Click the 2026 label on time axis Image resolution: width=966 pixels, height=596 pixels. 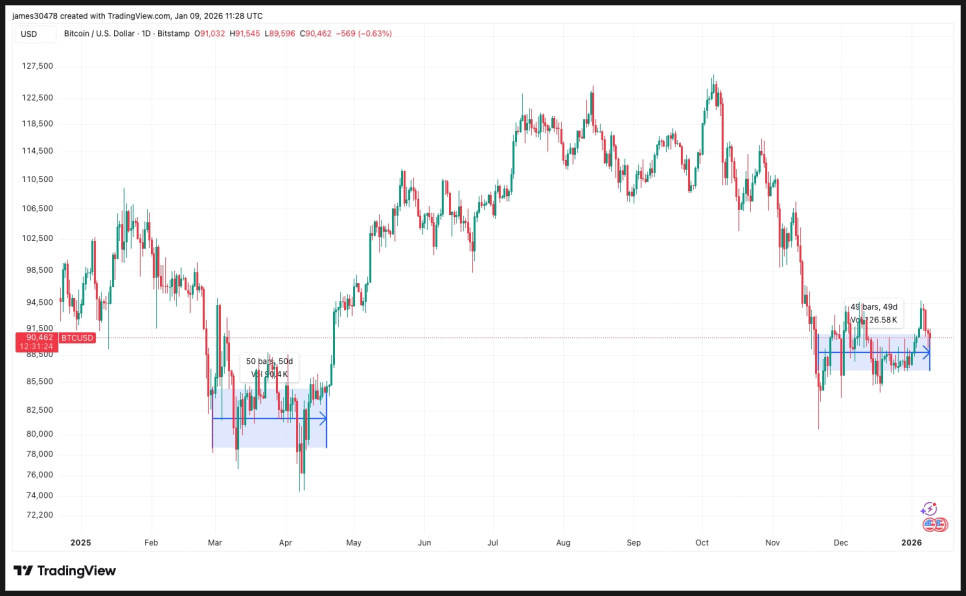coord(911,542)
